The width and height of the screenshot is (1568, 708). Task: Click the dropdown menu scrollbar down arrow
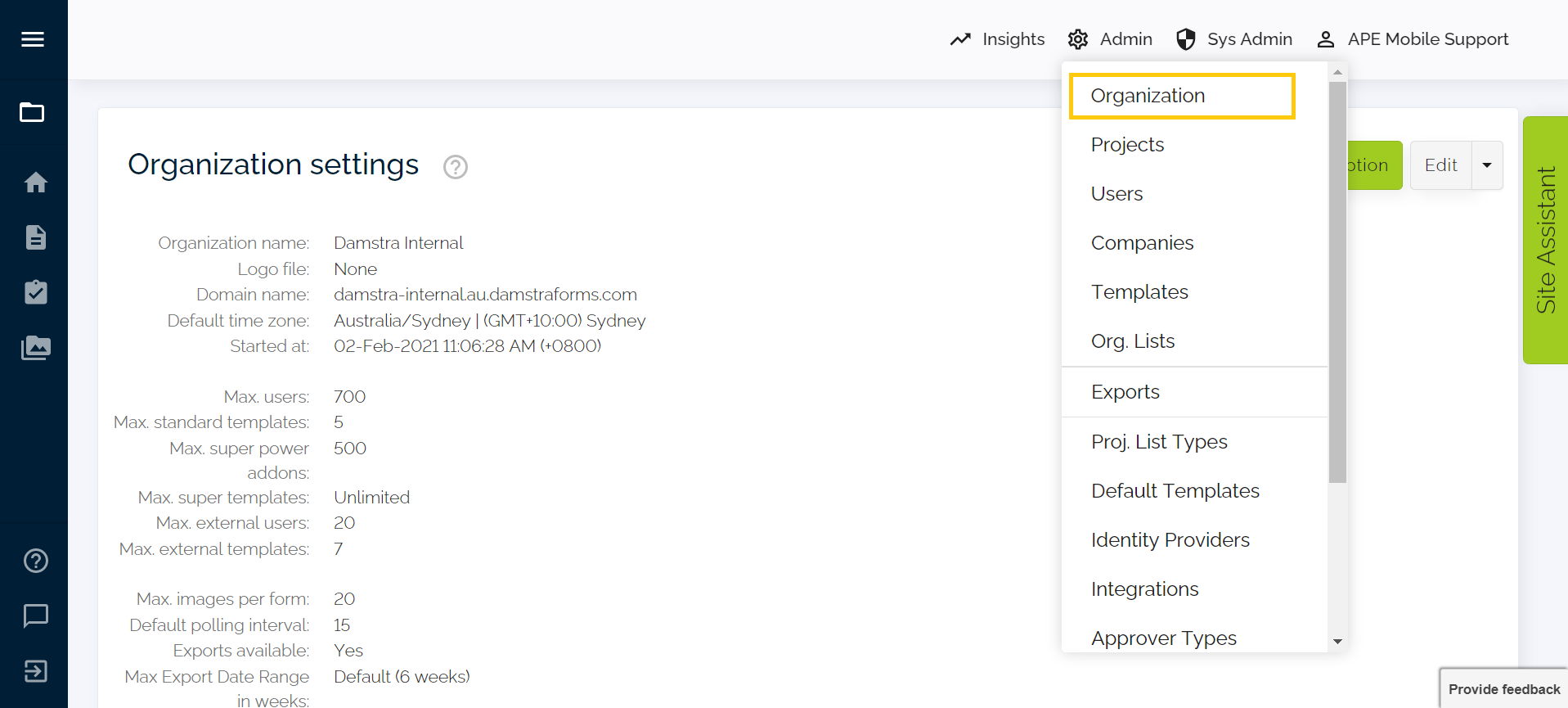pos(1337,642)
